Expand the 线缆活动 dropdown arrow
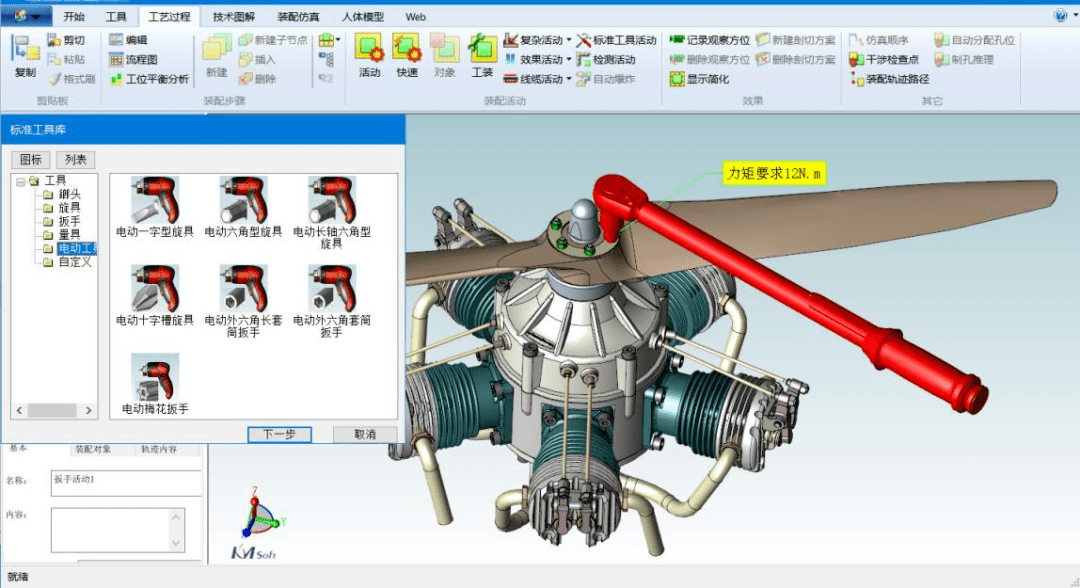This screenshot has height=588, width=1080. tap(568, 79)
